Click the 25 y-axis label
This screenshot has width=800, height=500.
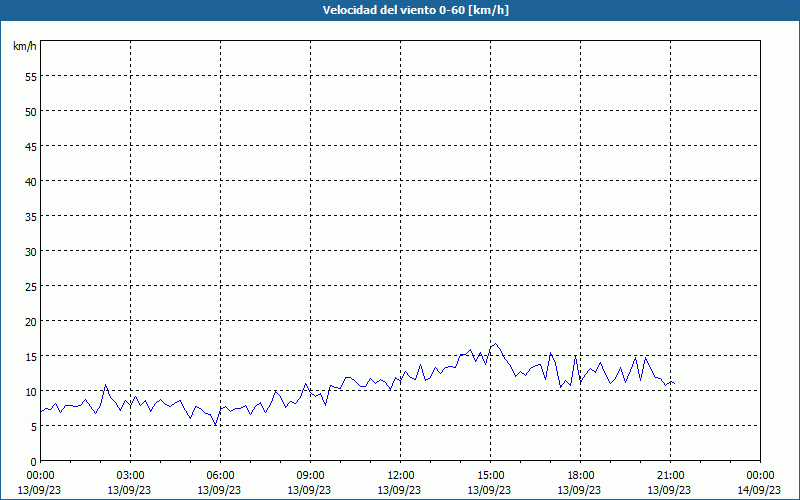[x=31, y=287]
